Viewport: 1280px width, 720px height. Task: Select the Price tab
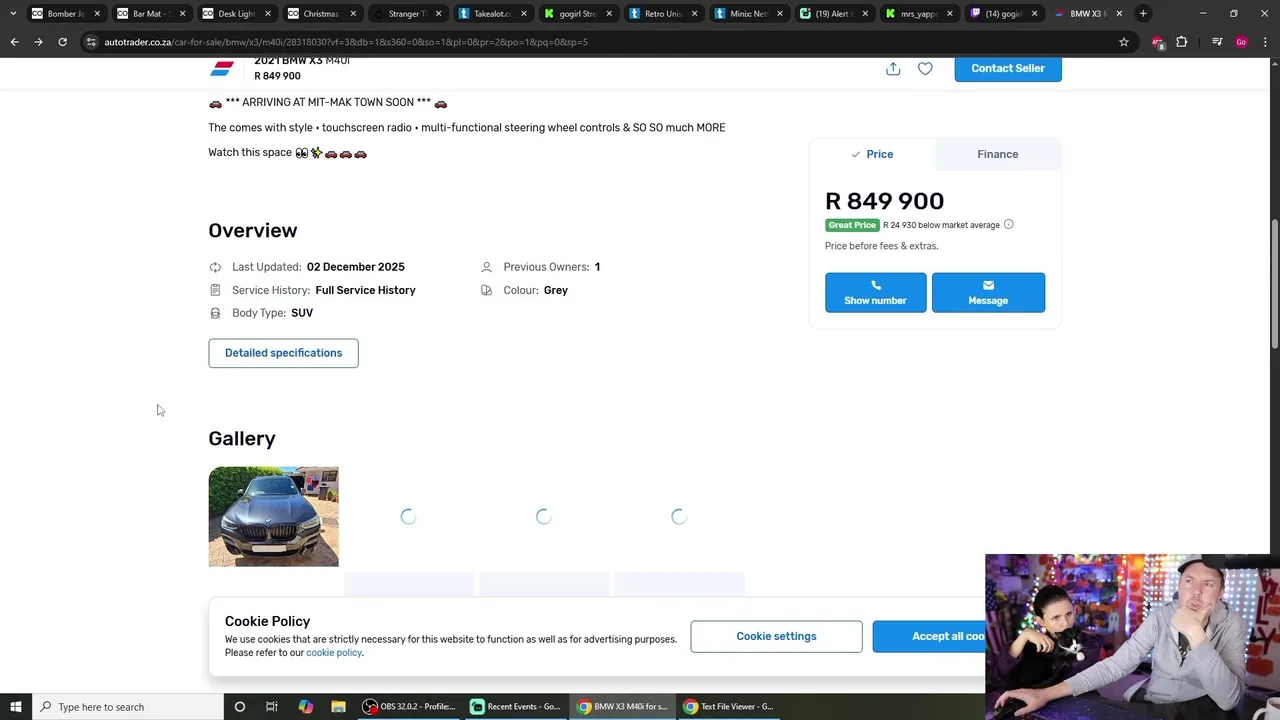click(x=872, y=154)
